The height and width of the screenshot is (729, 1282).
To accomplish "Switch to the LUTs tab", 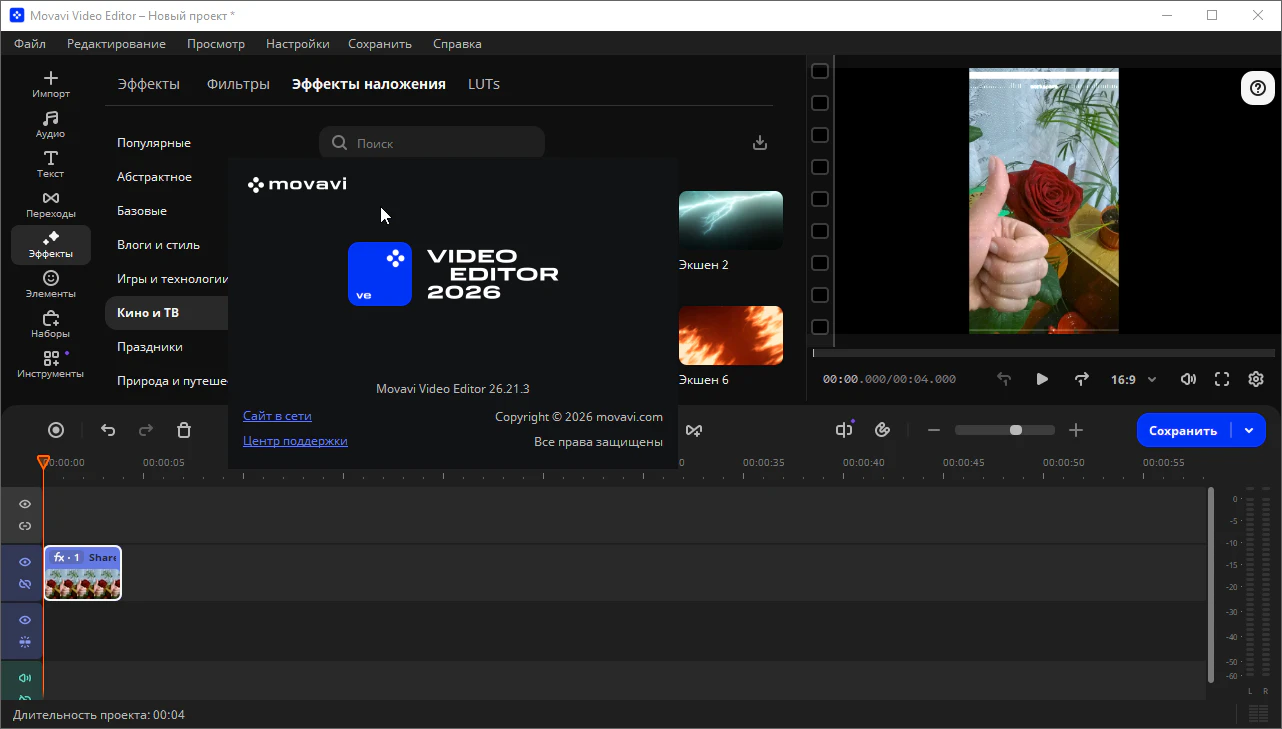I will (x=484, y=84).
